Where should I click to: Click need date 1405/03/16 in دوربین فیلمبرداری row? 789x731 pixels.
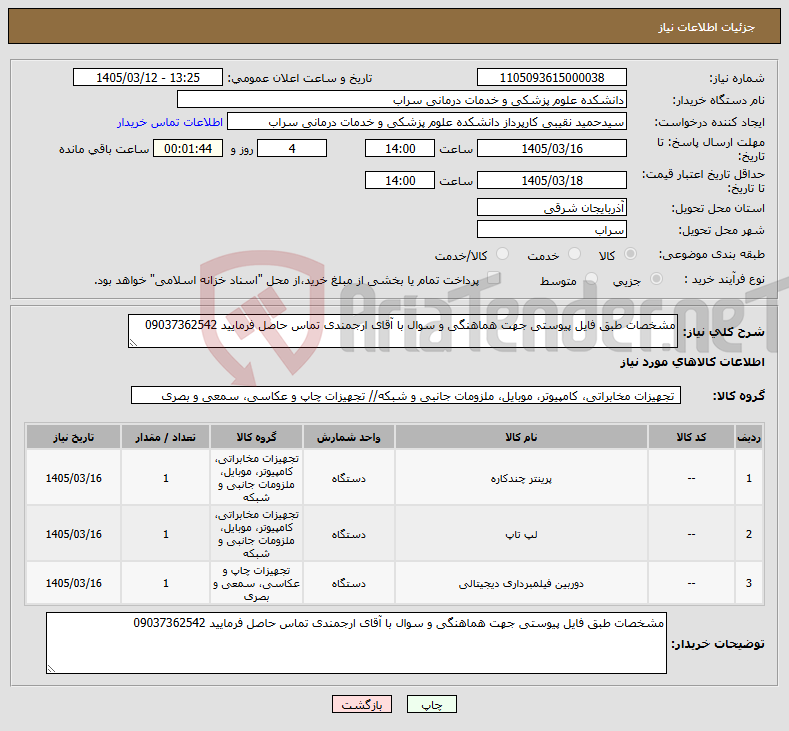click(x=73, y=583)
